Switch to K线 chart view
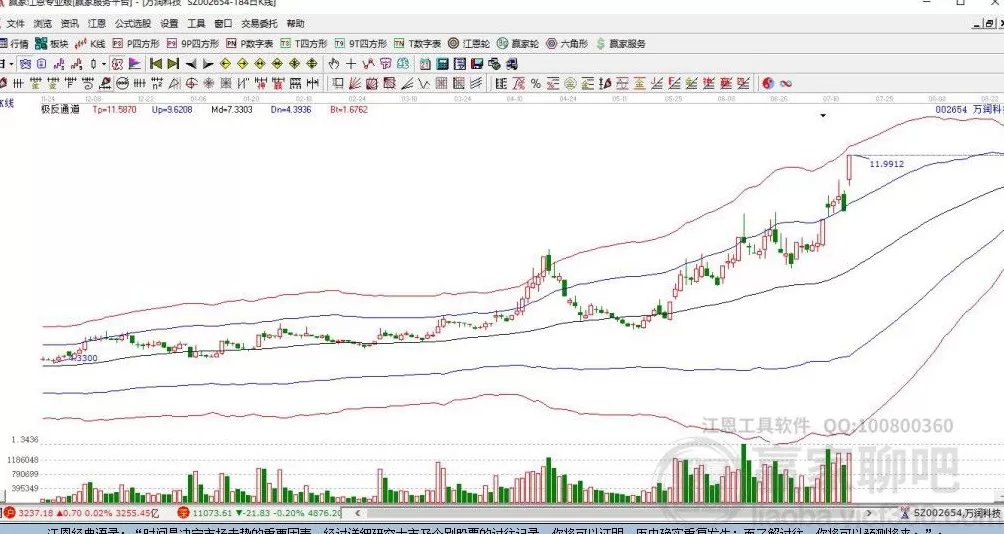The width and height of the screenshot is (1004, 534). coord(91,44)
